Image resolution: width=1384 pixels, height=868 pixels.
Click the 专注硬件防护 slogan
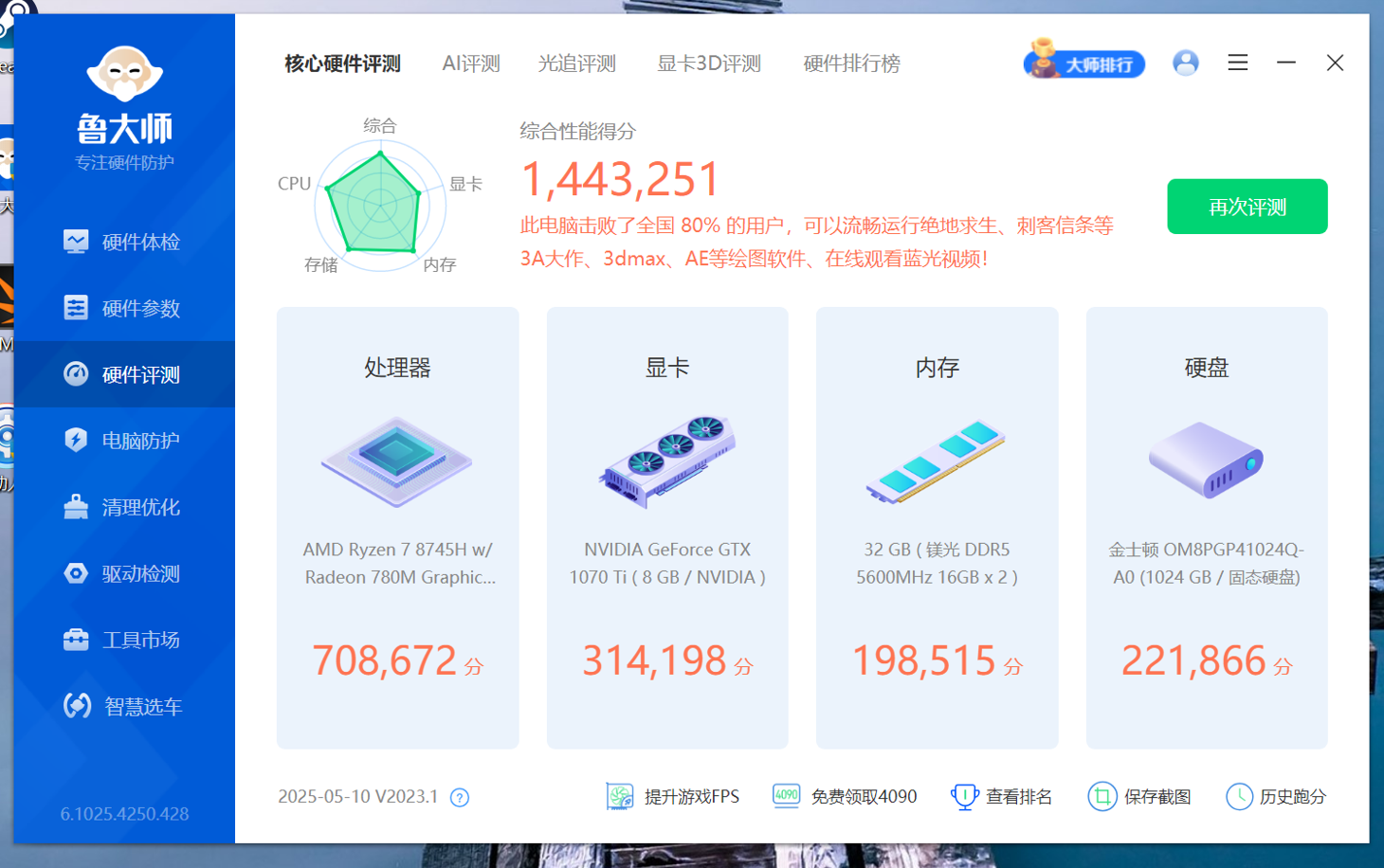click(124, 163)
